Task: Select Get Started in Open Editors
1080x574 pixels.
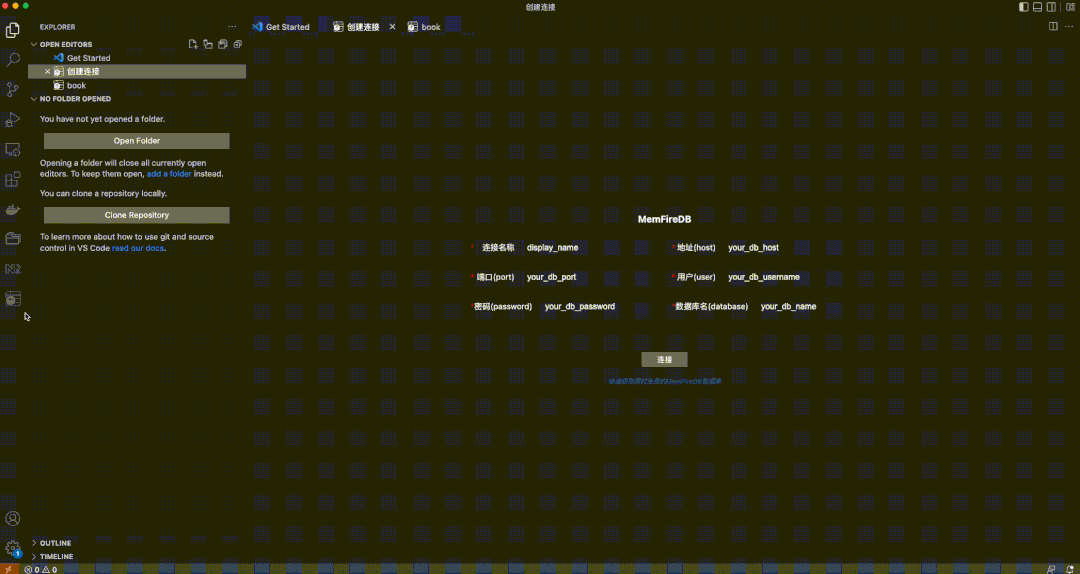Action: (137, 58)
